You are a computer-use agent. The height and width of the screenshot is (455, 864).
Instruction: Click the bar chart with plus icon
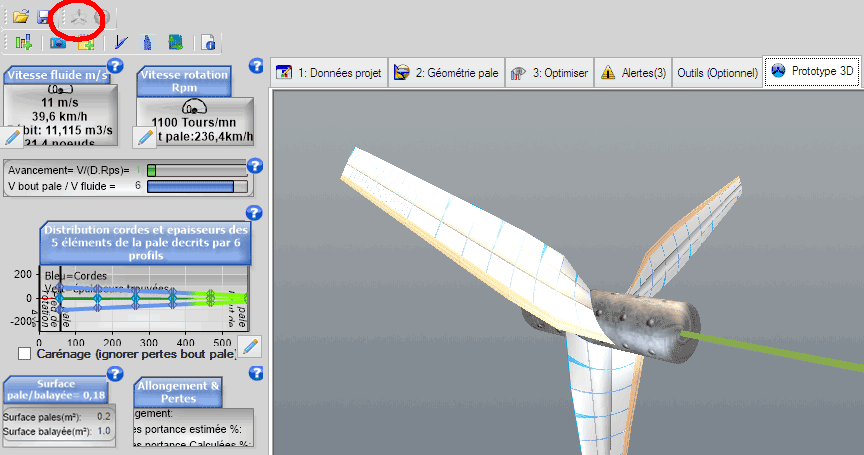coord(25,42)
